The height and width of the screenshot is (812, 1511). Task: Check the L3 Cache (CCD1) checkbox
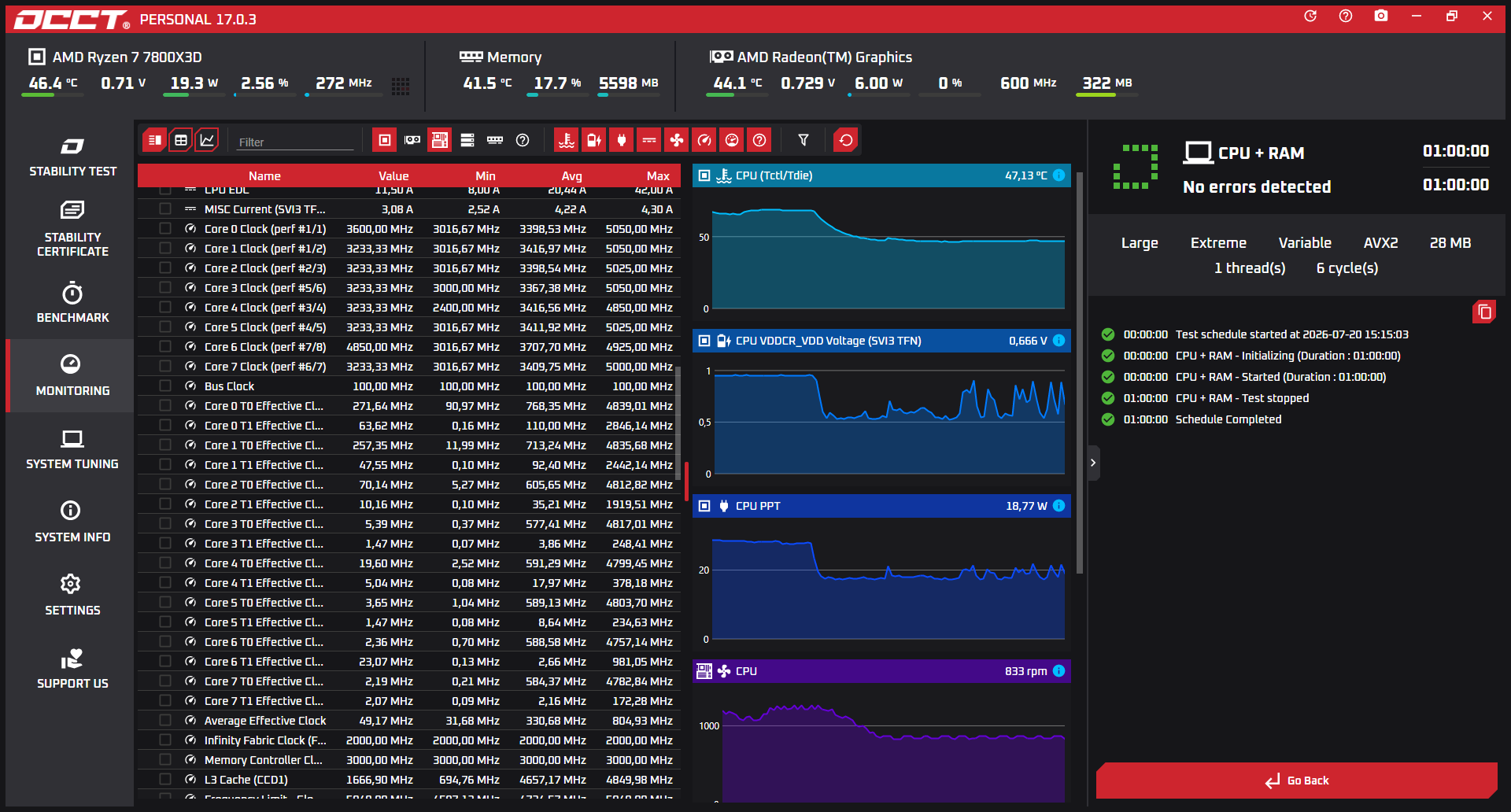pos(165,780)
